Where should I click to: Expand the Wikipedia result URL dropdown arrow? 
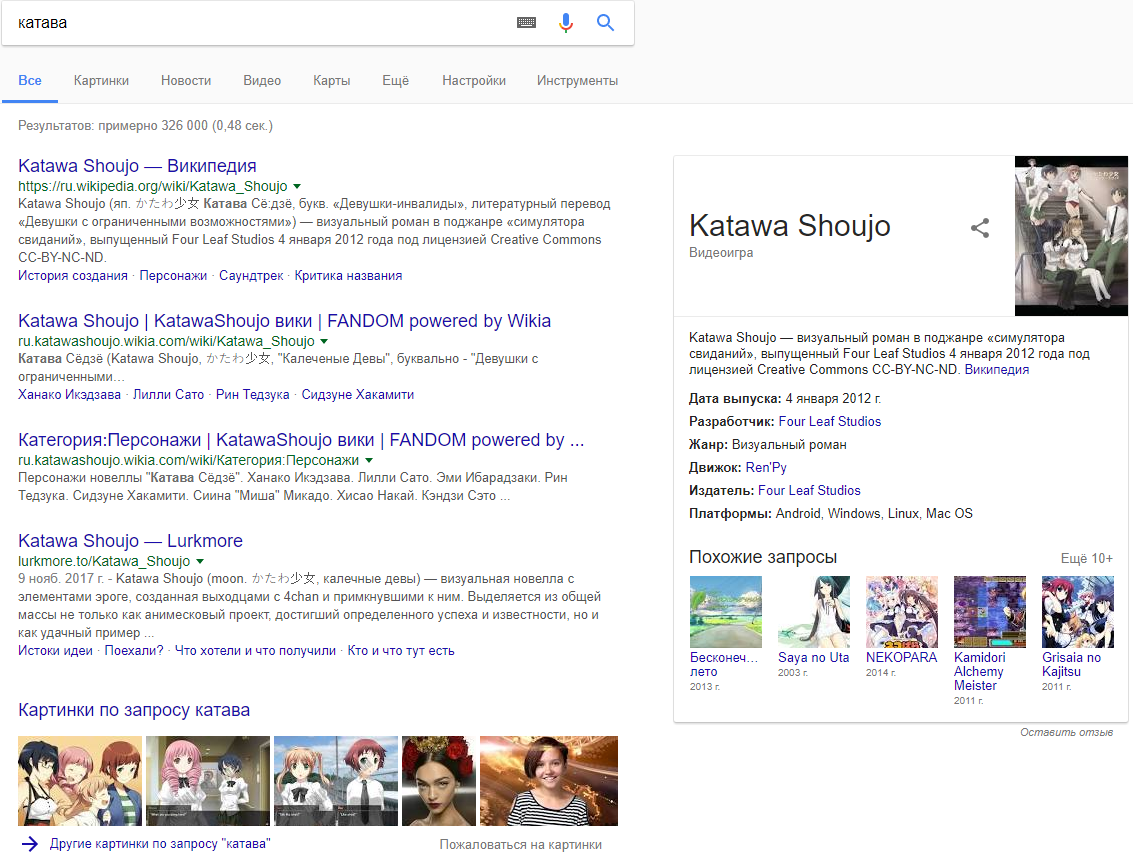pyautogui.click(x=297, y=186)
